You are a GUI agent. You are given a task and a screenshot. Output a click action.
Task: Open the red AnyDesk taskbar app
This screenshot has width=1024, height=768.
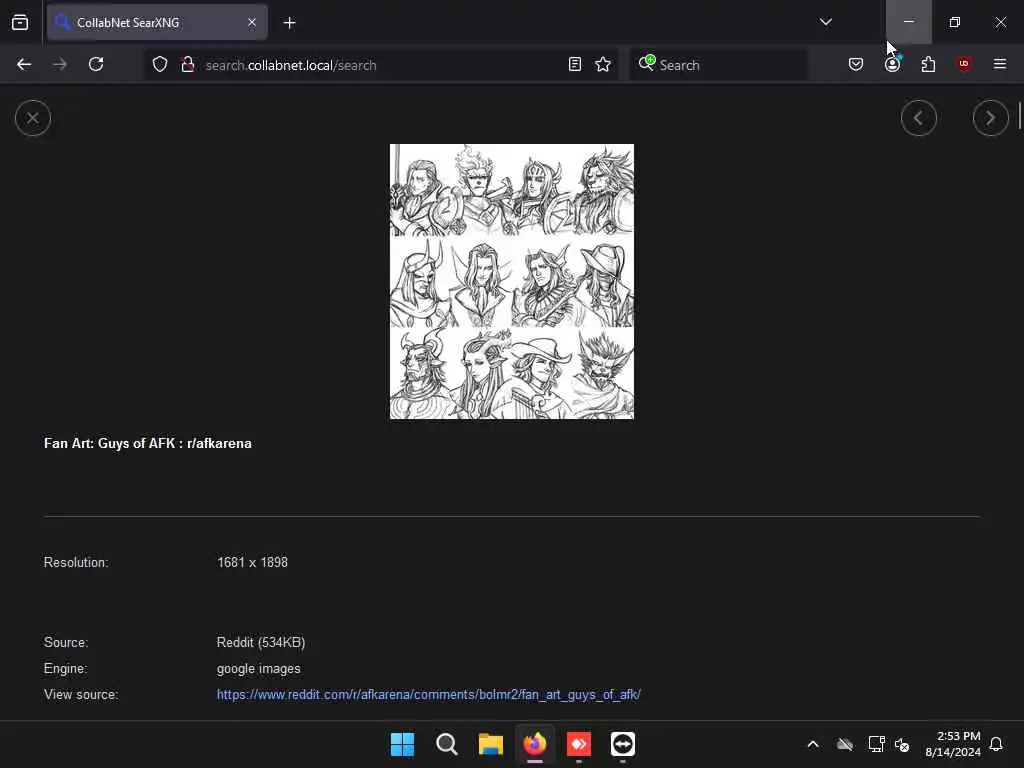pyautogui.click(x=579, y=744)
